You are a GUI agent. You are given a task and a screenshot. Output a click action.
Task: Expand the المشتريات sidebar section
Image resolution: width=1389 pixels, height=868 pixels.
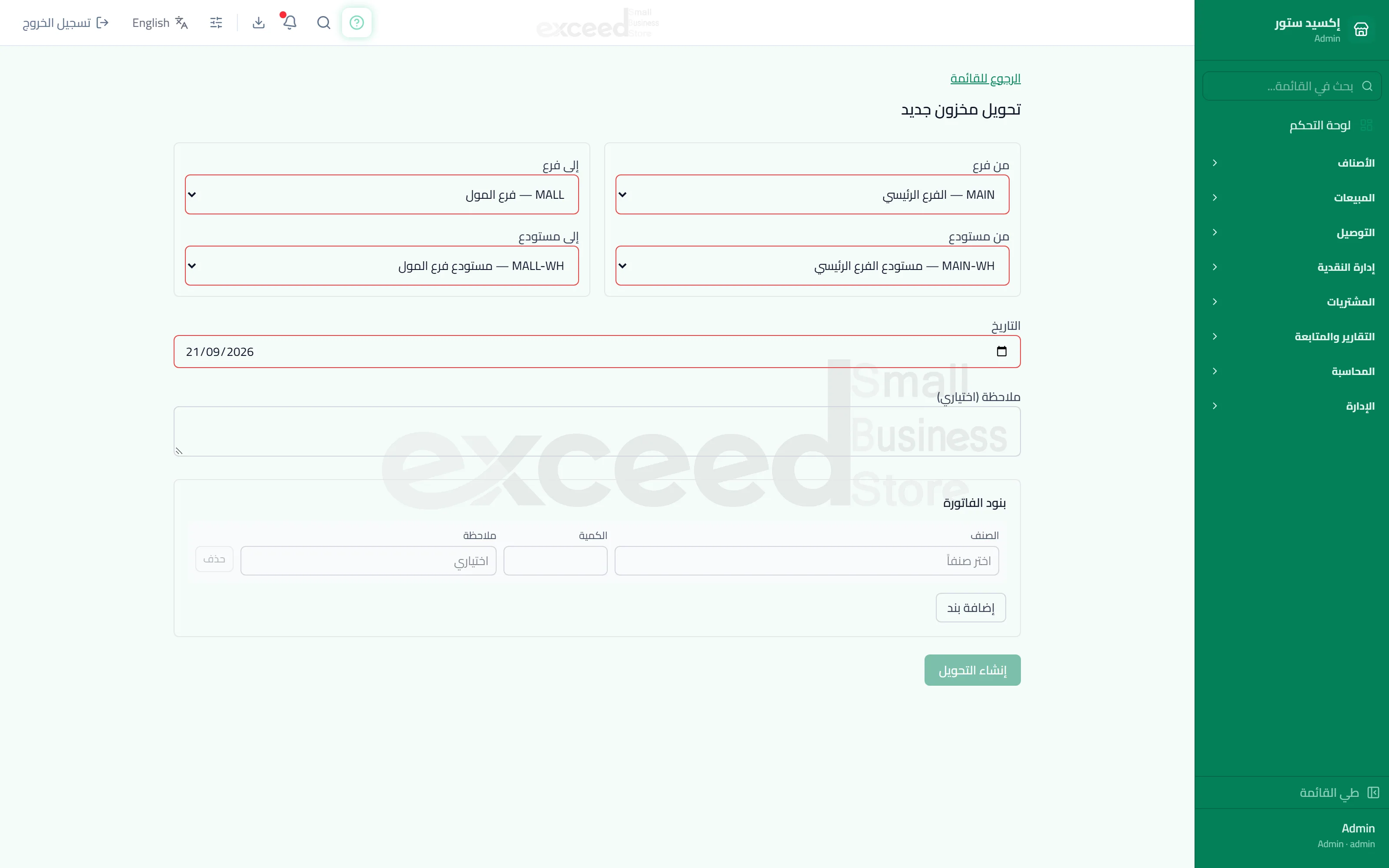pos(1291,302)
